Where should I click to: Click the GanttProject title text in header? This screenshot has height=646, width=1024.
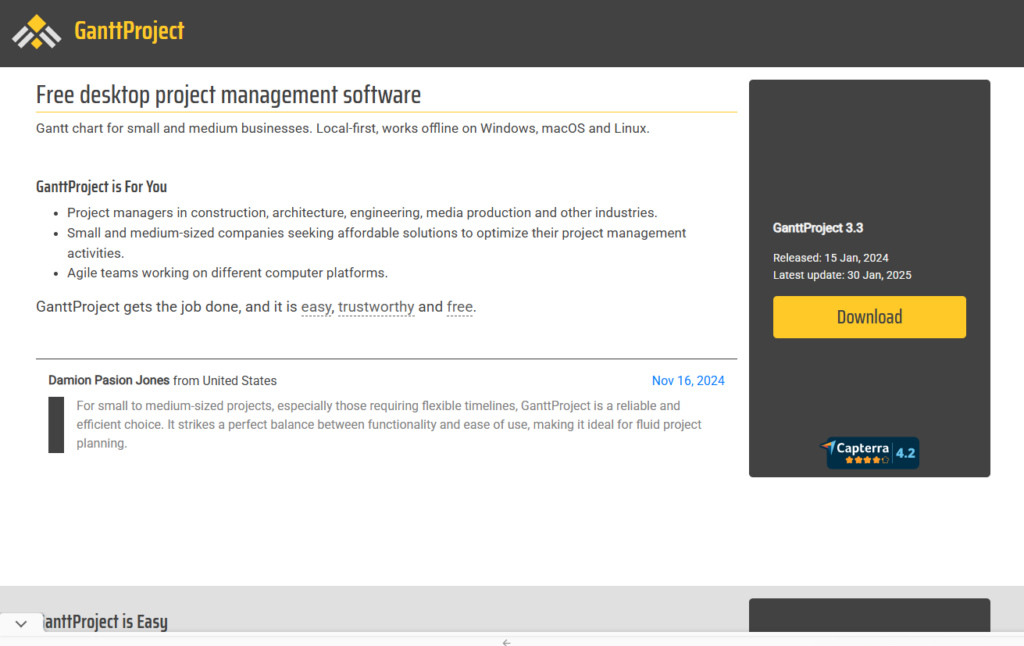coord(129,31)
